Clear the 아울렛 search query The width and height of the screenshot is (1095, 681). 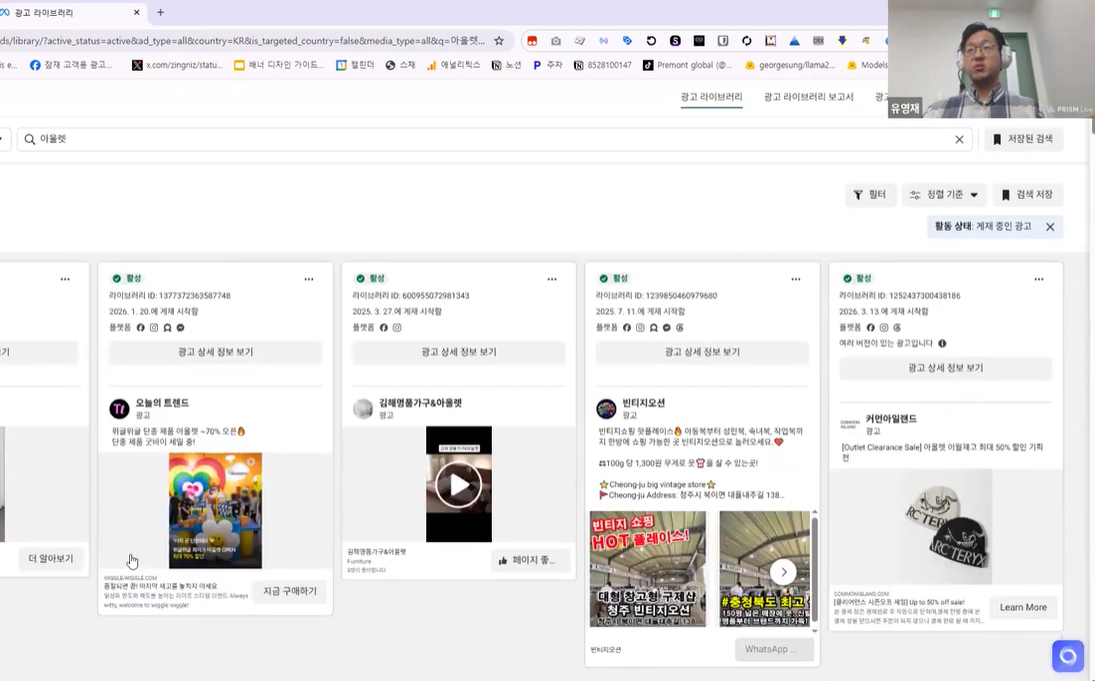[959, 140]
